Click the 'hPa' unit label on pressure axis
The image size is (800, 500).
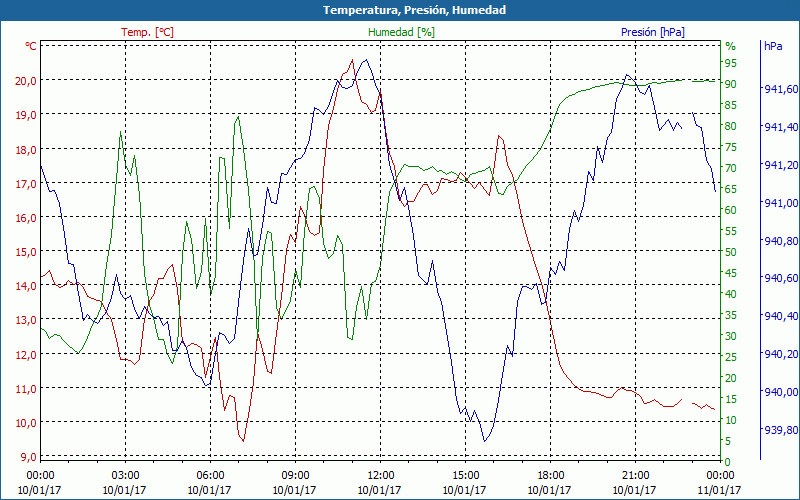tap(773, 46)
